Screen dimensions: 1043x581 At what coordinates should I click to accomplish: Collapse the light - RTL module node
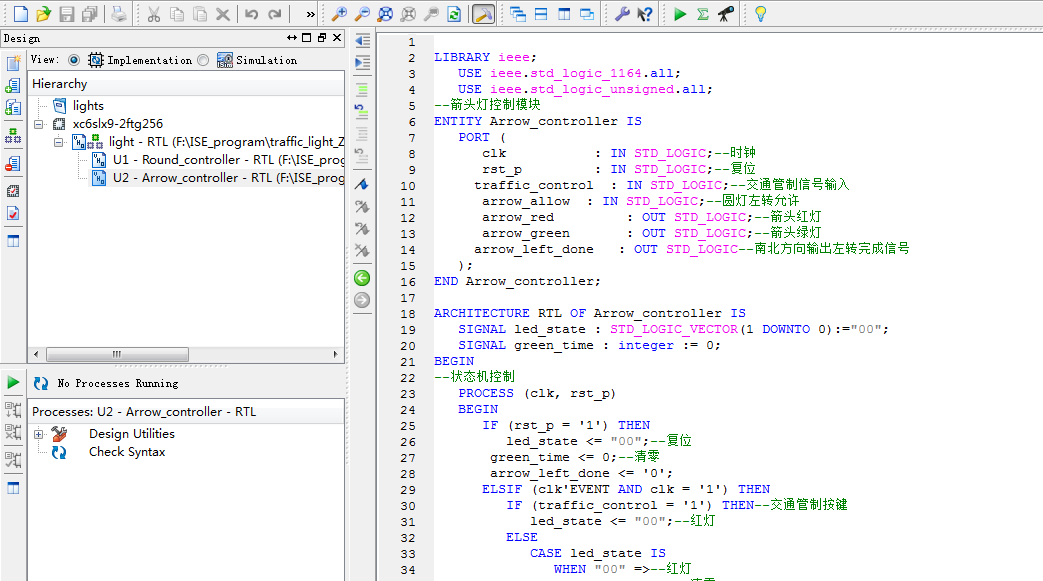[x=59, y=142]
